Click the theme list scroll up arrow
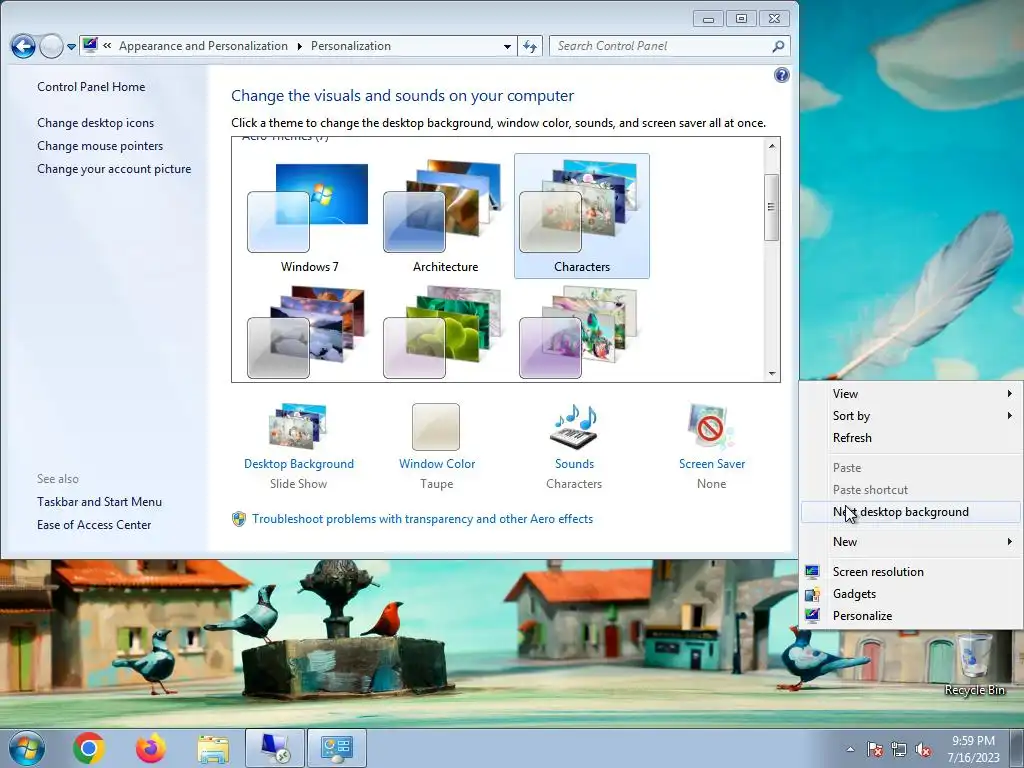The image size is (1024, 768). pyautogui.click(x=772, y=146)
